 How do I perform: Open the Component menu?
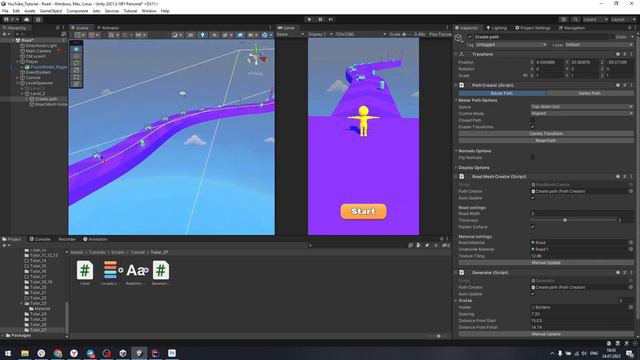tap(77, 11)
